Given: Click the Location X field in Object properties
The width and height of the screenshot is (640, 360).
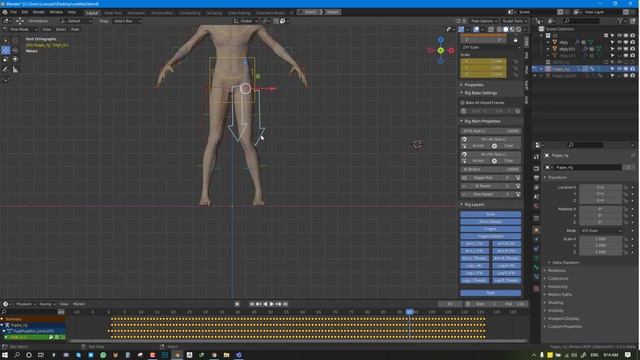Looking at the screenshot, I should tap(601, 187).
